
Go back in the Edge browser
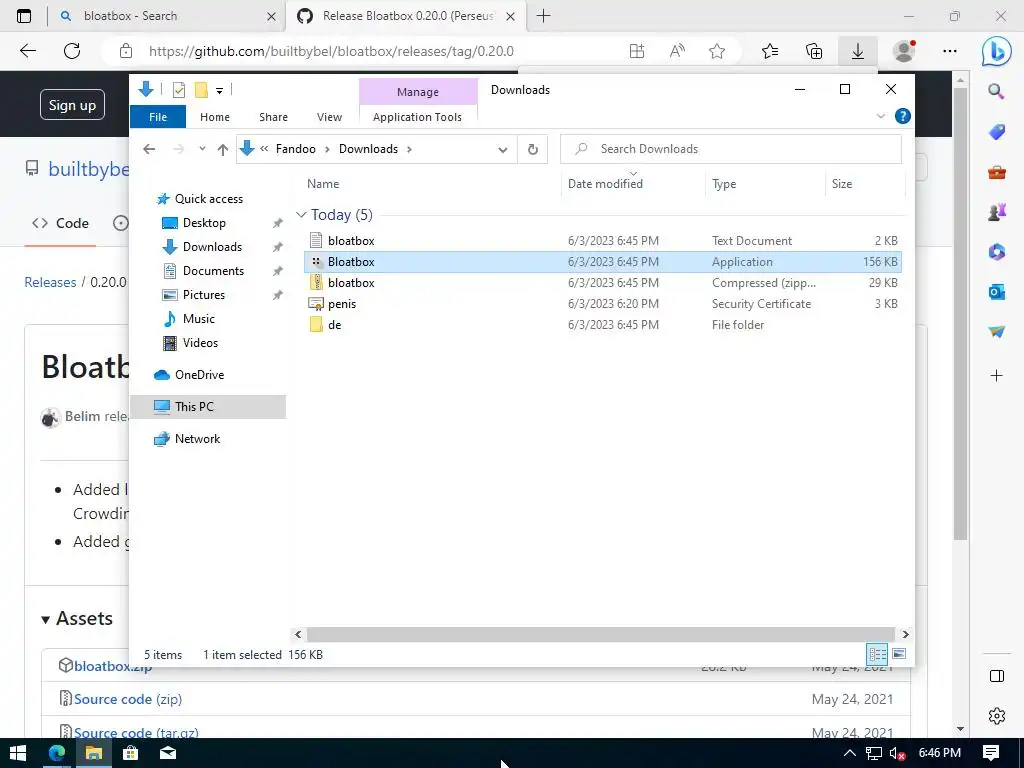tap(27, 51)
